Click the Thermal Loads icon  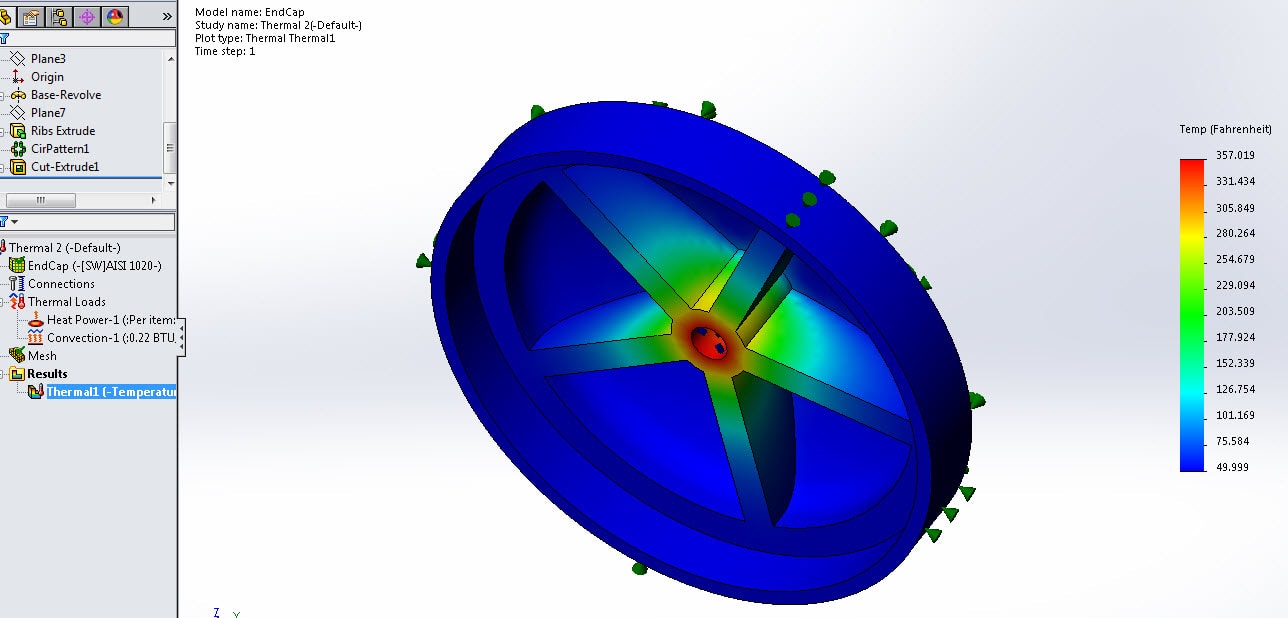pyautogui.click(x=17, y=302)
